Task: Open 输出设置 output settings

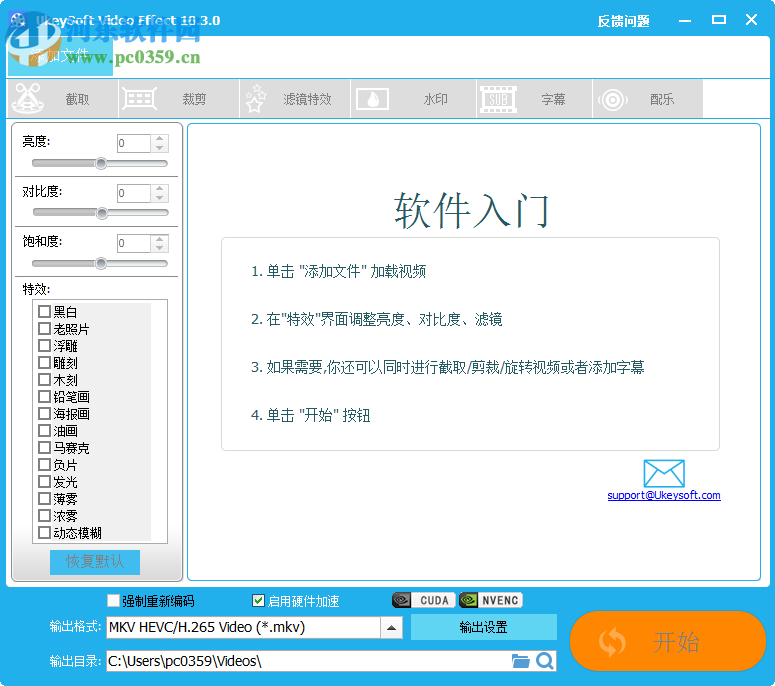Action: 483,627
